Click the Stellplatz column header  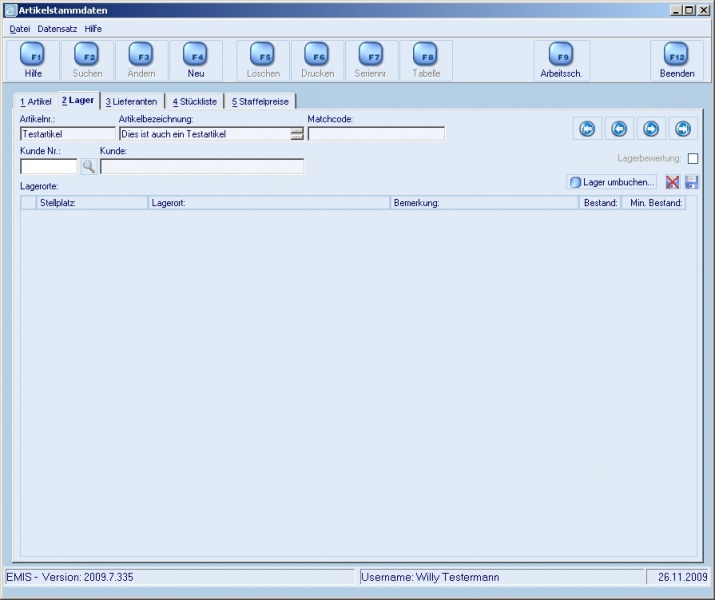[x=92, y=203]
